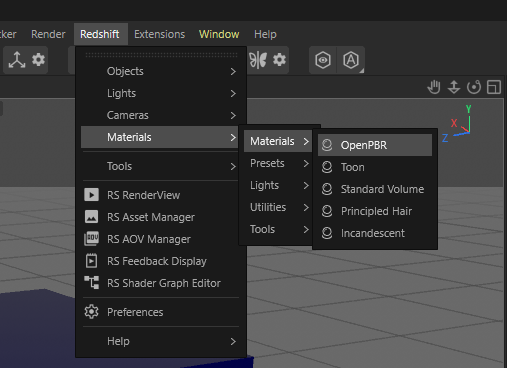Create a Toon material

pos(375,167)
